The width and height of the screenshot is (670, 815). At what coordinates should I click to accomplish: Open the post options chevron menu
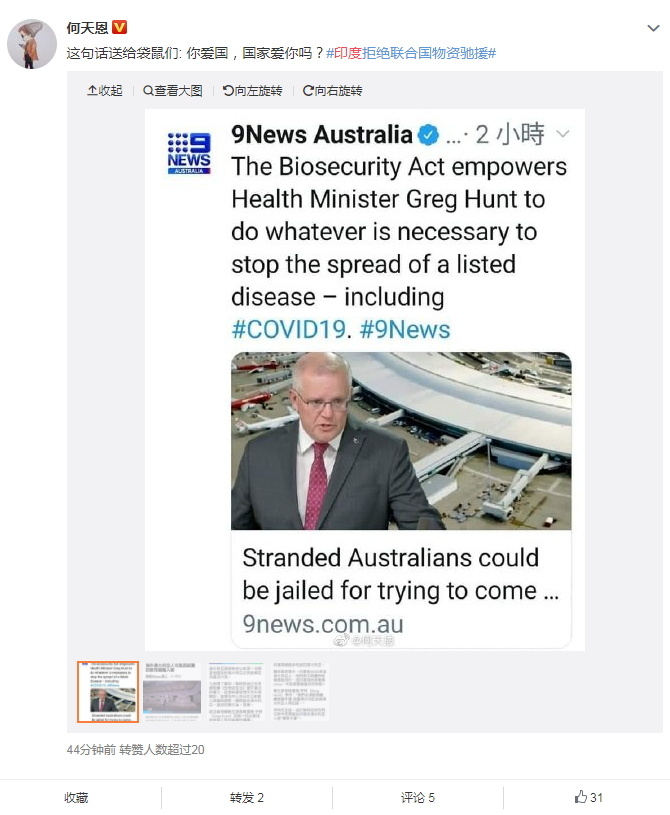[653, 28]
